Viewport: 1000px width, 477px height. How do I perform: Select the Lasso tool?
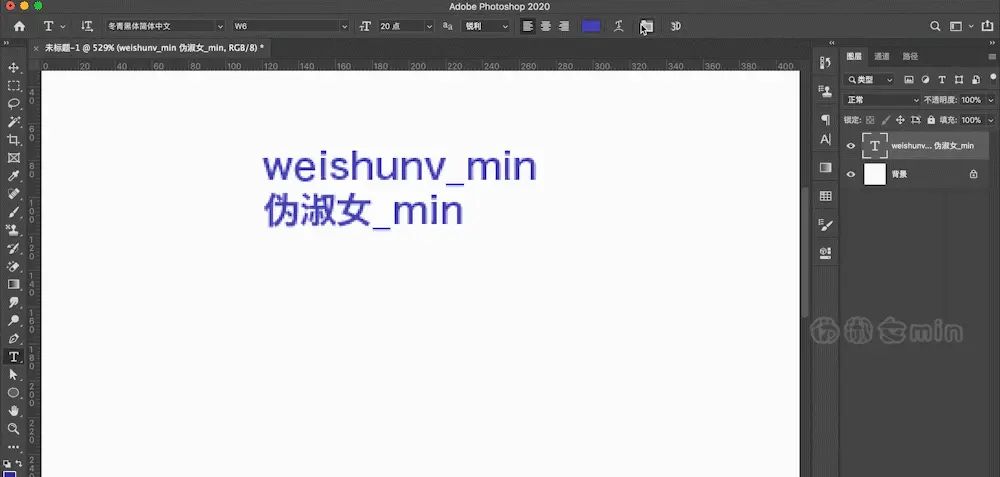13,103
